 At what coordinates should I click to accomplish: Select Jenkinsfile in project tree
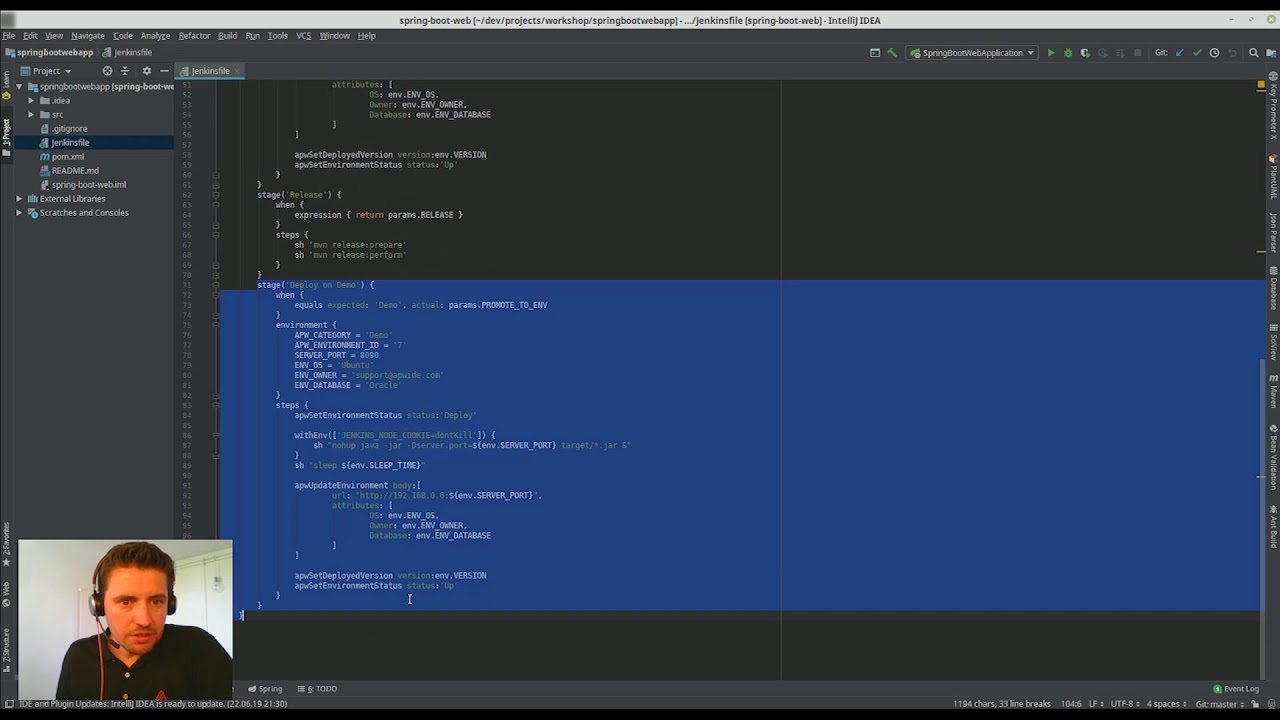[70, 143]
